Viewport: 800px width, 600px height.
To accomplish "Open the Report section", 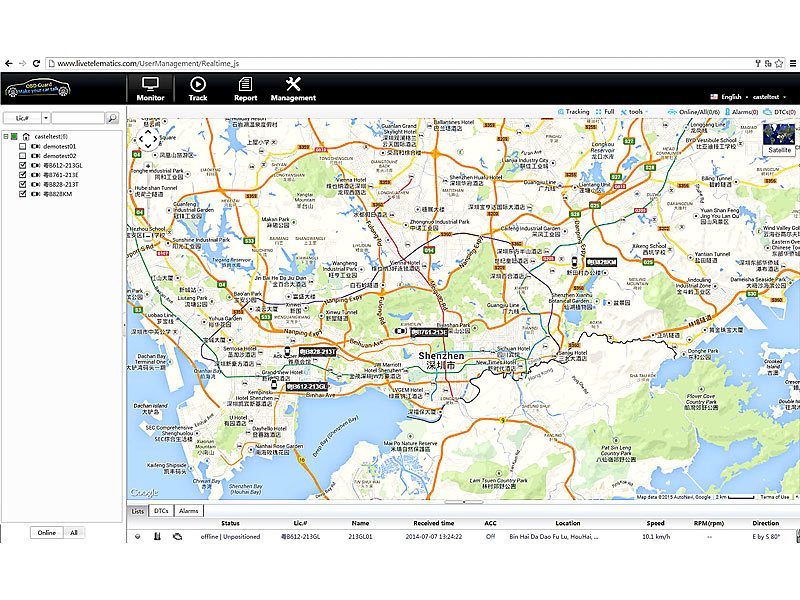I will tap(245, 89).
